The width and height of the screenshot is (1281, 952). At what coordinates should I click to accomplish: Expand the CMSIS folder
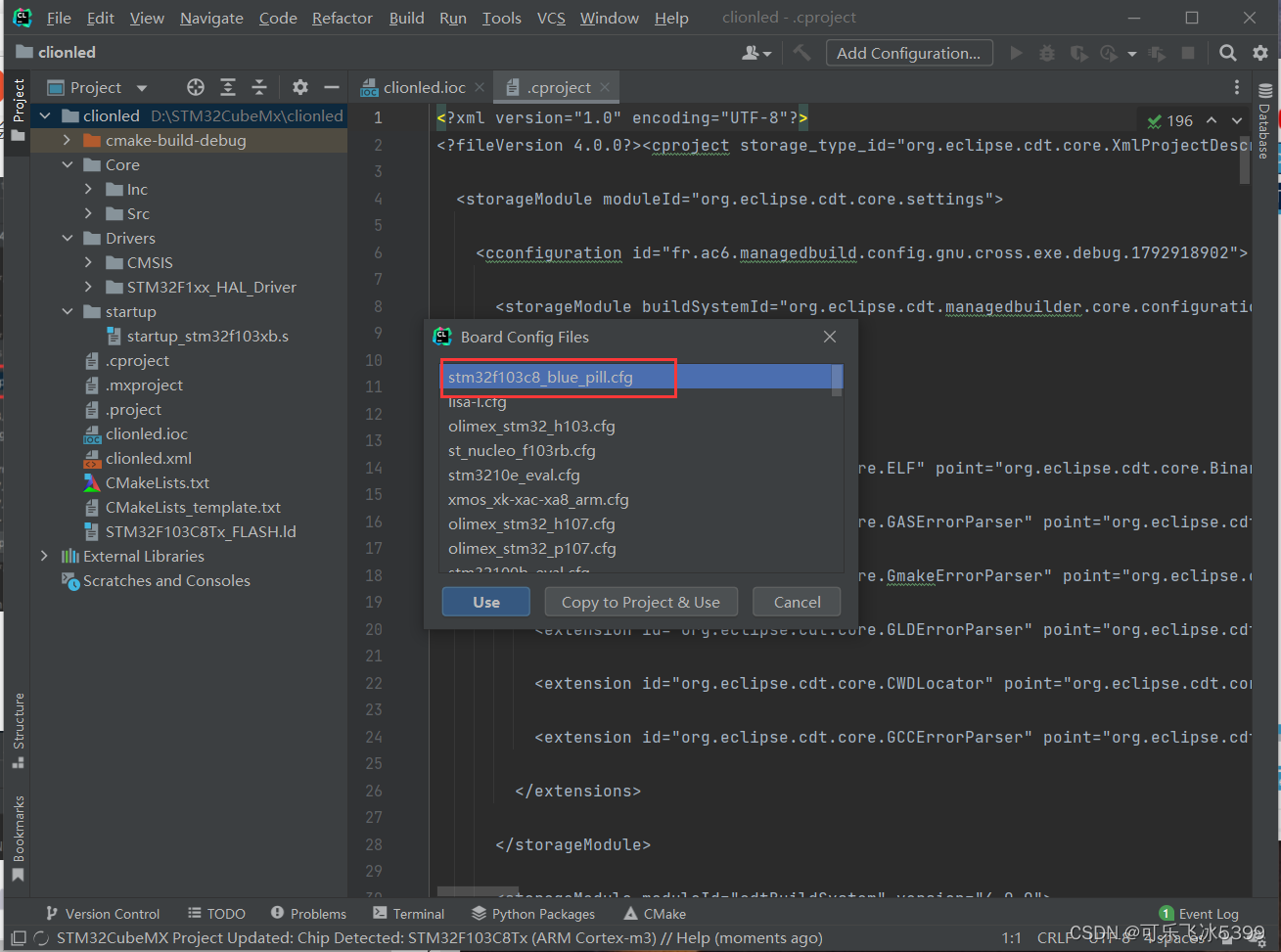tap(88, 262)
